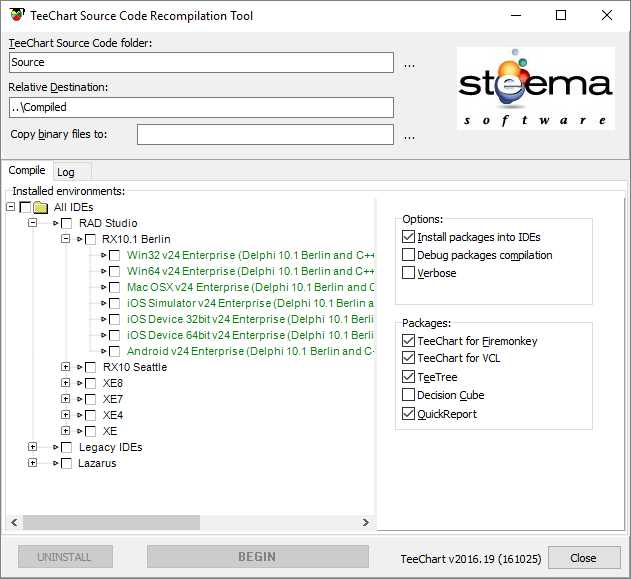Expand the XE7 node
Screen dimensions: 631x579
[65, 399]
